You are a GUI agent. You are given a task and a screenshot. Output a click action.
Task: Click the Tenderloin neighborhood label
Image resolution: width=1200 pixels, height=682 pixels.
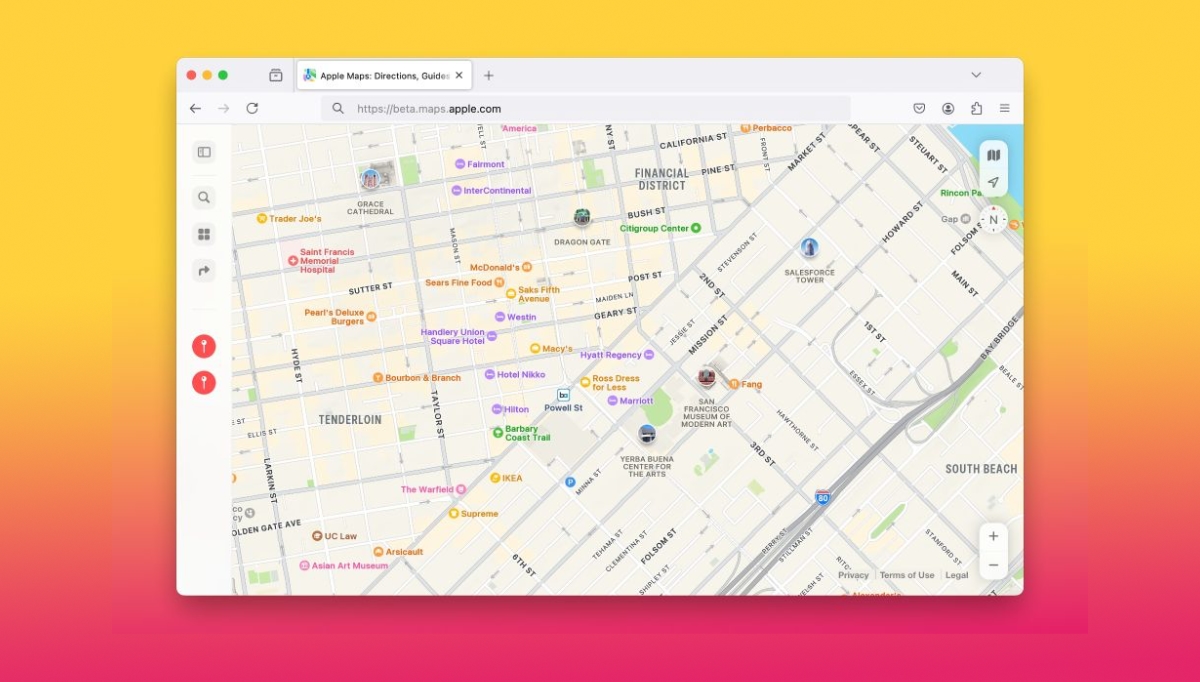350,420
